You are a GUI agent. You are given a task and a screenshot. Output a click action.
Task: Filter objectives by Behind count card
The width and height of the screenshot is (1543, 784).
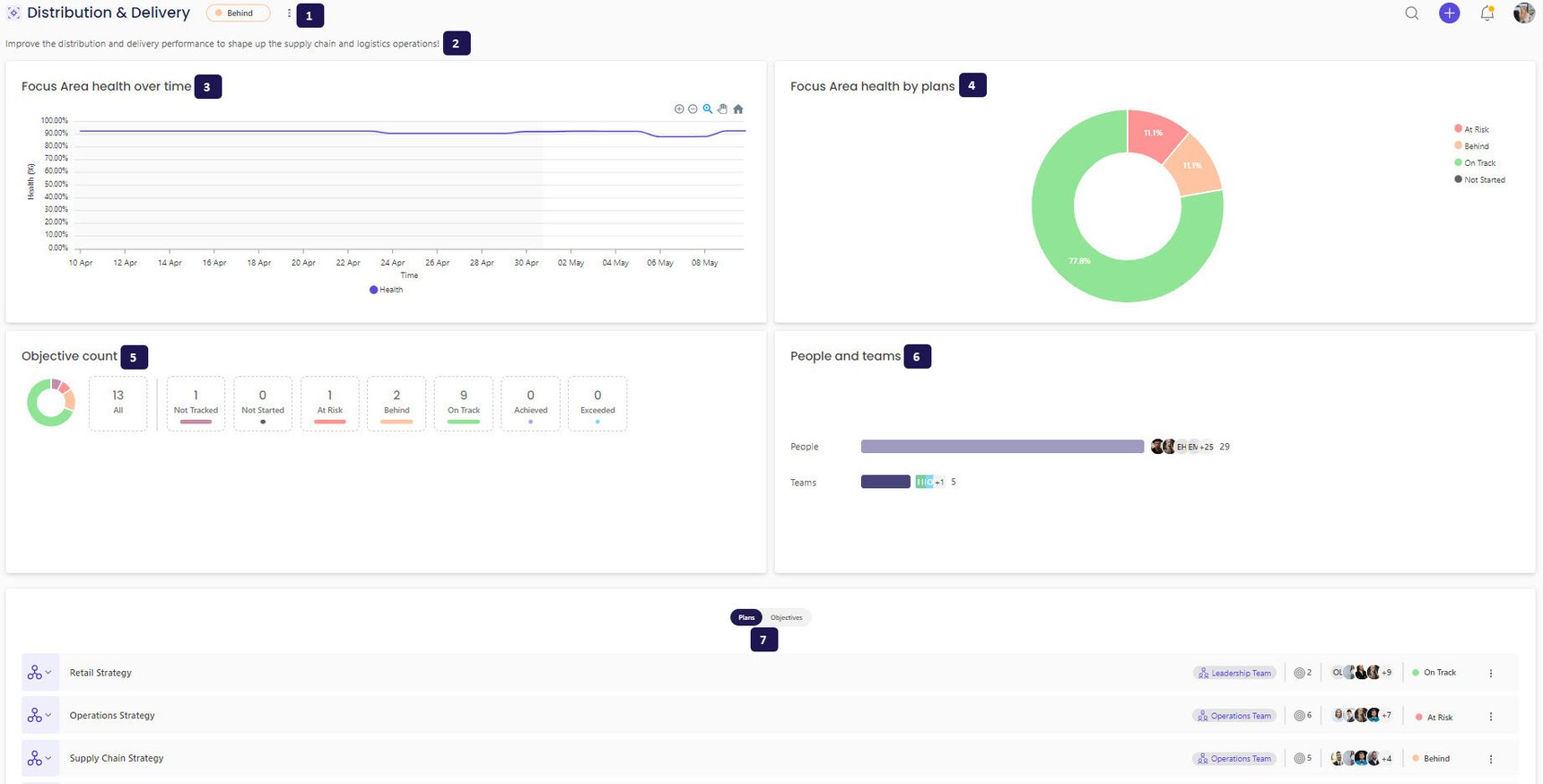coord(397,404)
